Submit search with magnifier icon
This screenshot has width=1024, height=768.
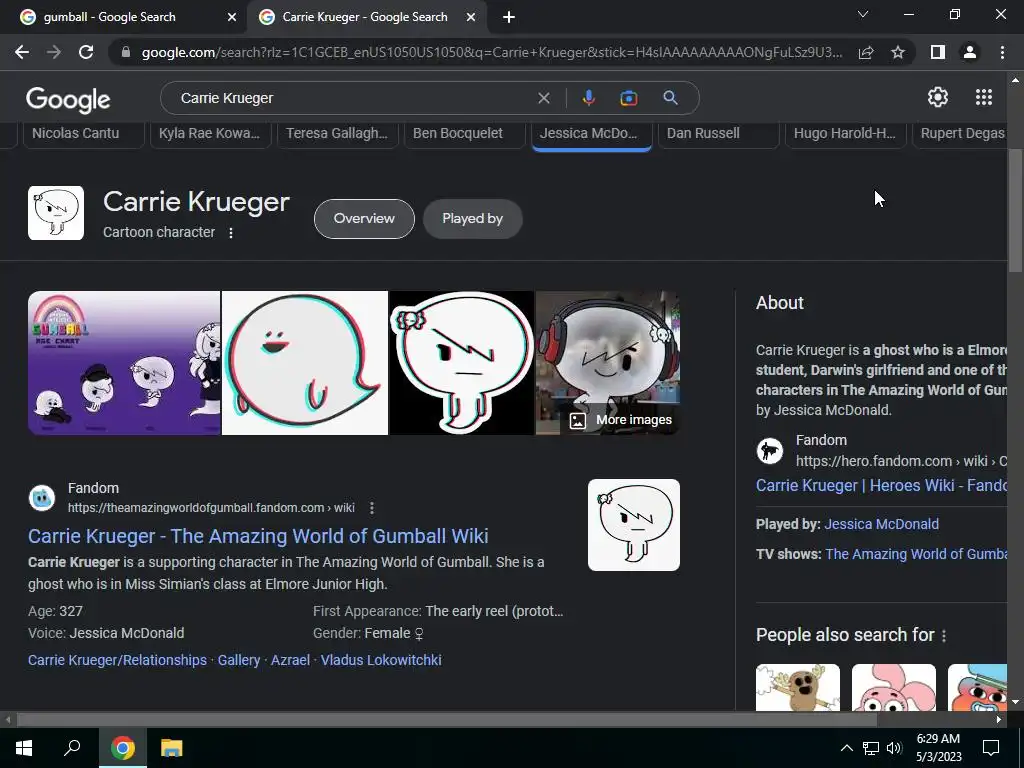coord(670,98)
